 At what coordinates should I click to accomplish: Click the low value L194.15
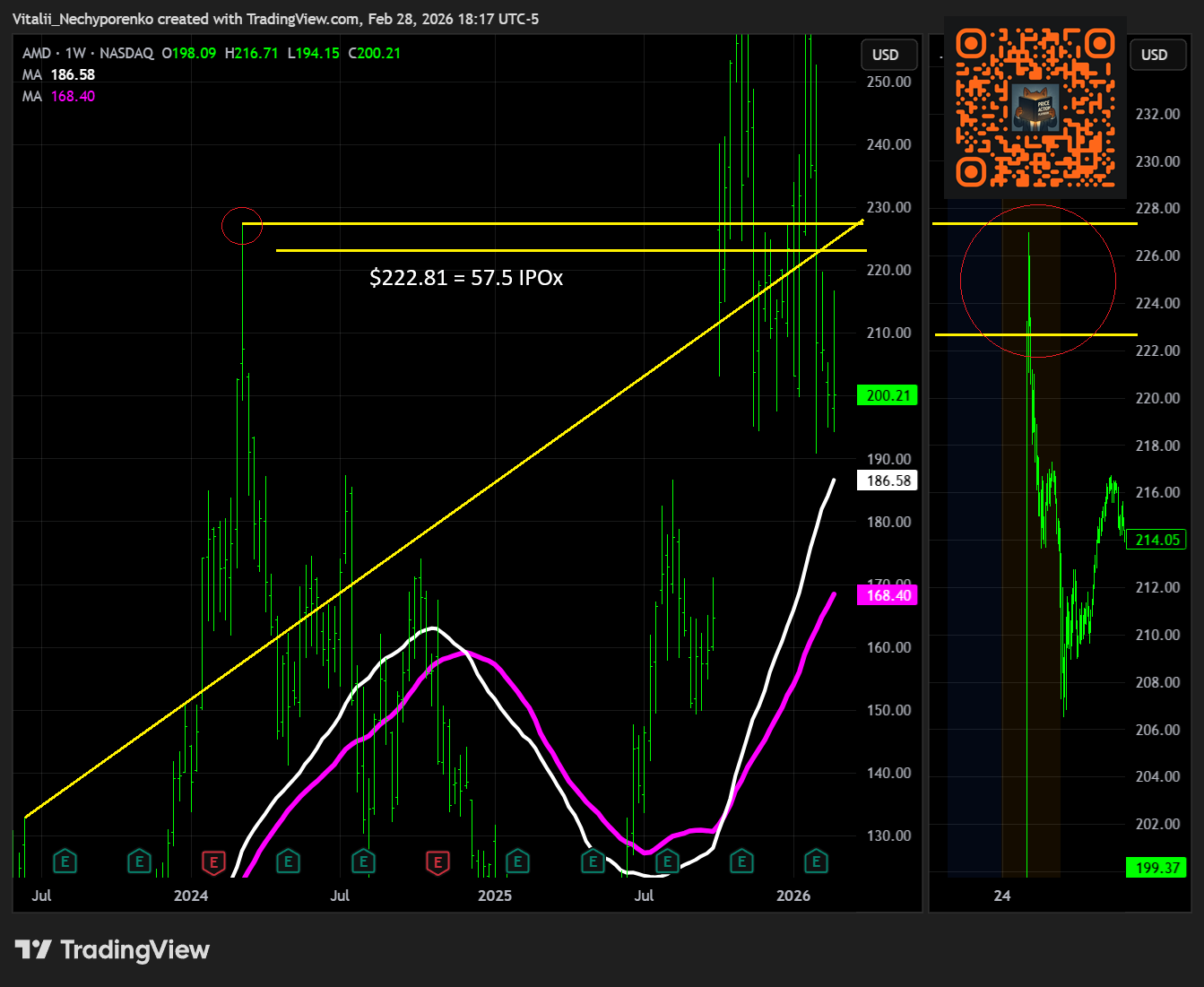(x=314, y=53)
